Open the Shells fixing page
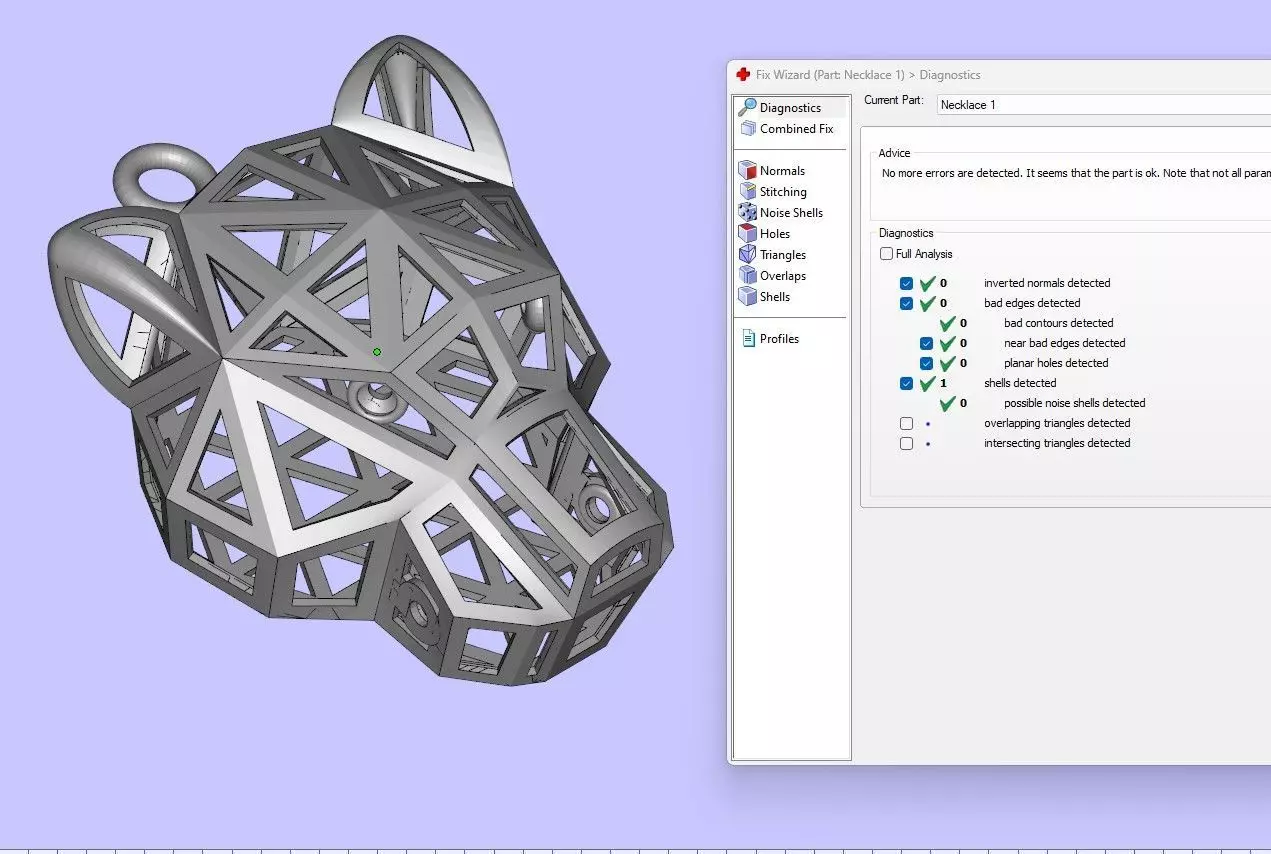 pyautogui.click(x=775, y=297)
